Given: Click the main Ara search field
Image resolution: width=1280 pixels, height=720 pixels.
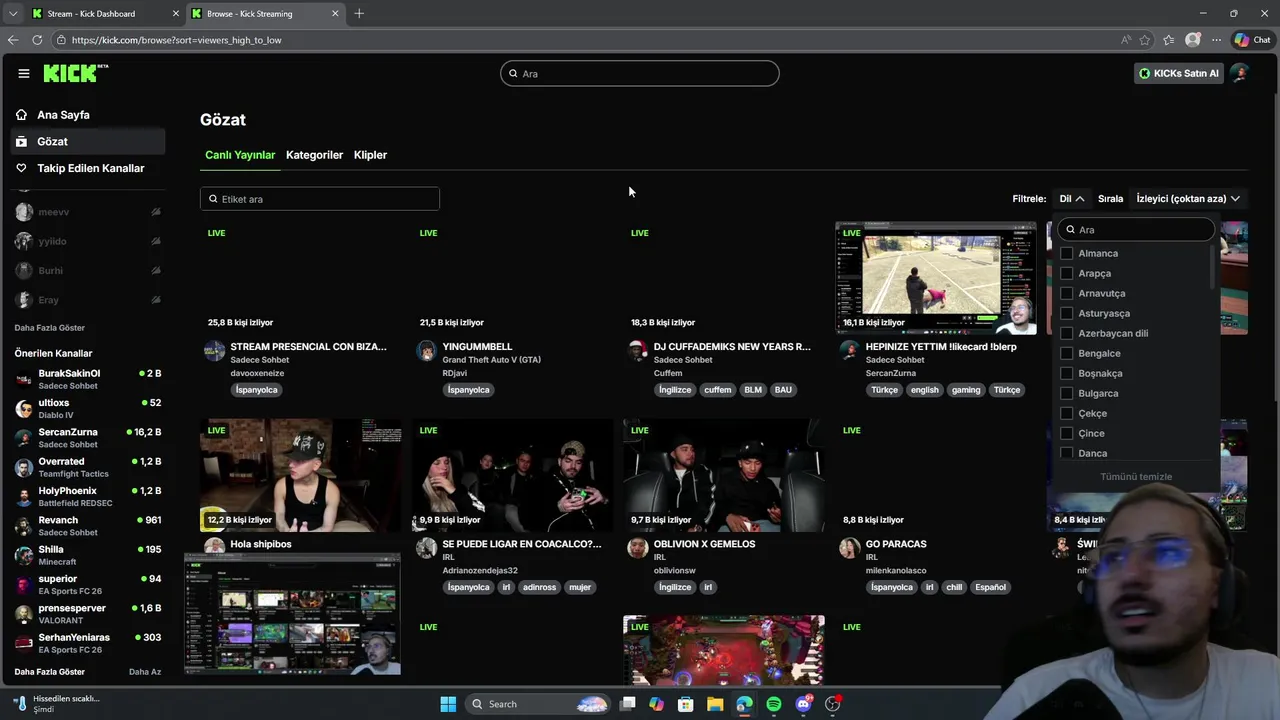Looking at the screenshot, I should click(640, 73).
